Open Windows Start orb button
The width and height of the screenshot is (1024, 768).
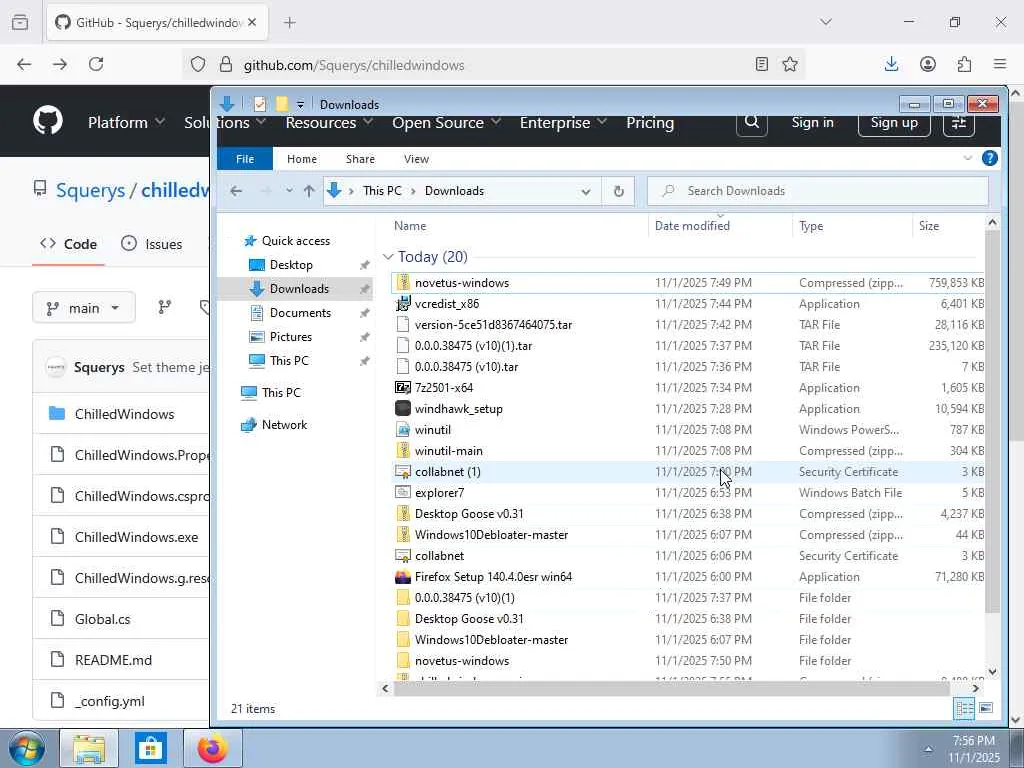[26, 748]
